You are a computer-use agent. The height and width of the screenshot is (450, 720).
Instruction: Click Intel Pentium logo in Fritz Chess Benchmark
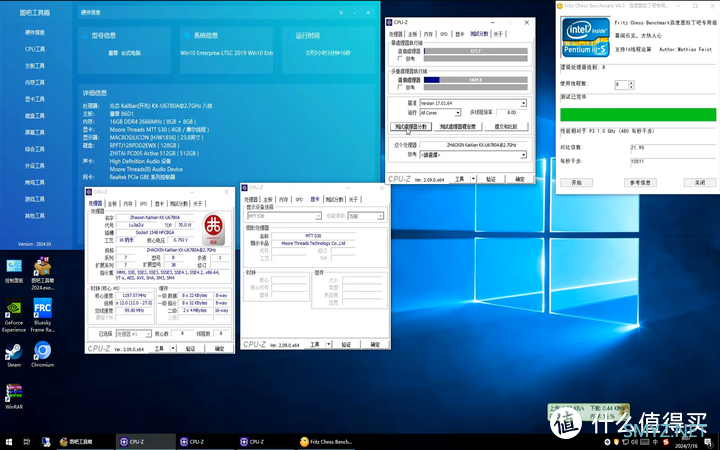coord(586,38)
